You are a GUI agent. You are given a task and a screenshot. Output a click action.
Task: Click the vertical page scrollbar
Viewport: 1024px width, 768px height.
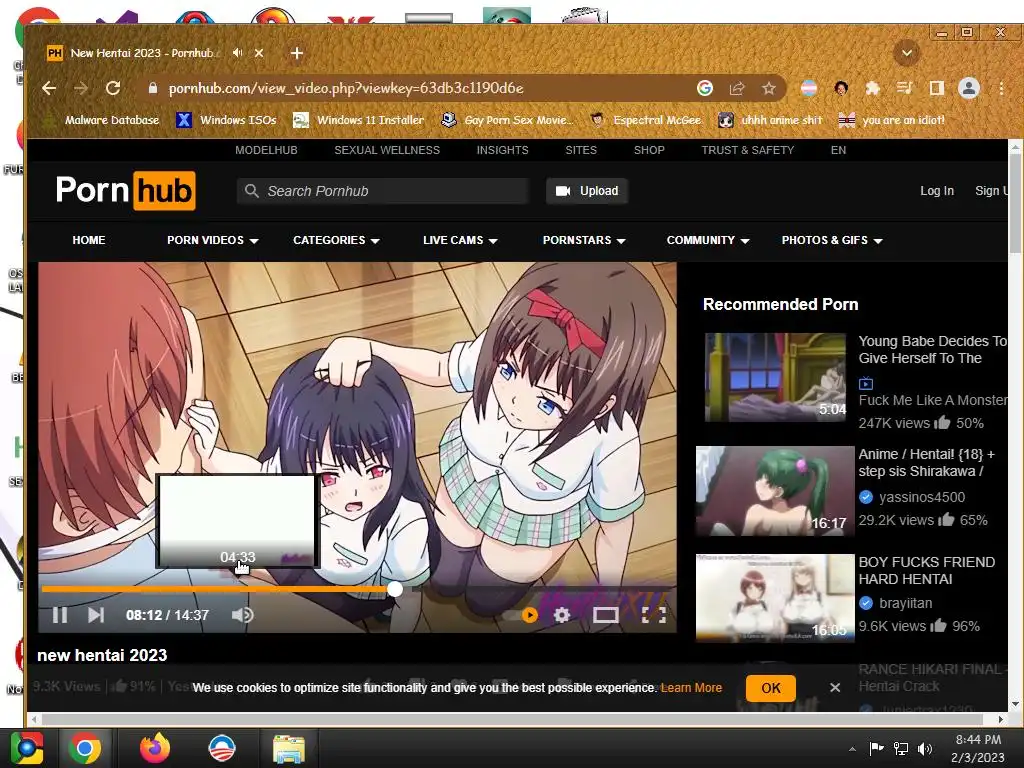[1015, 202]
